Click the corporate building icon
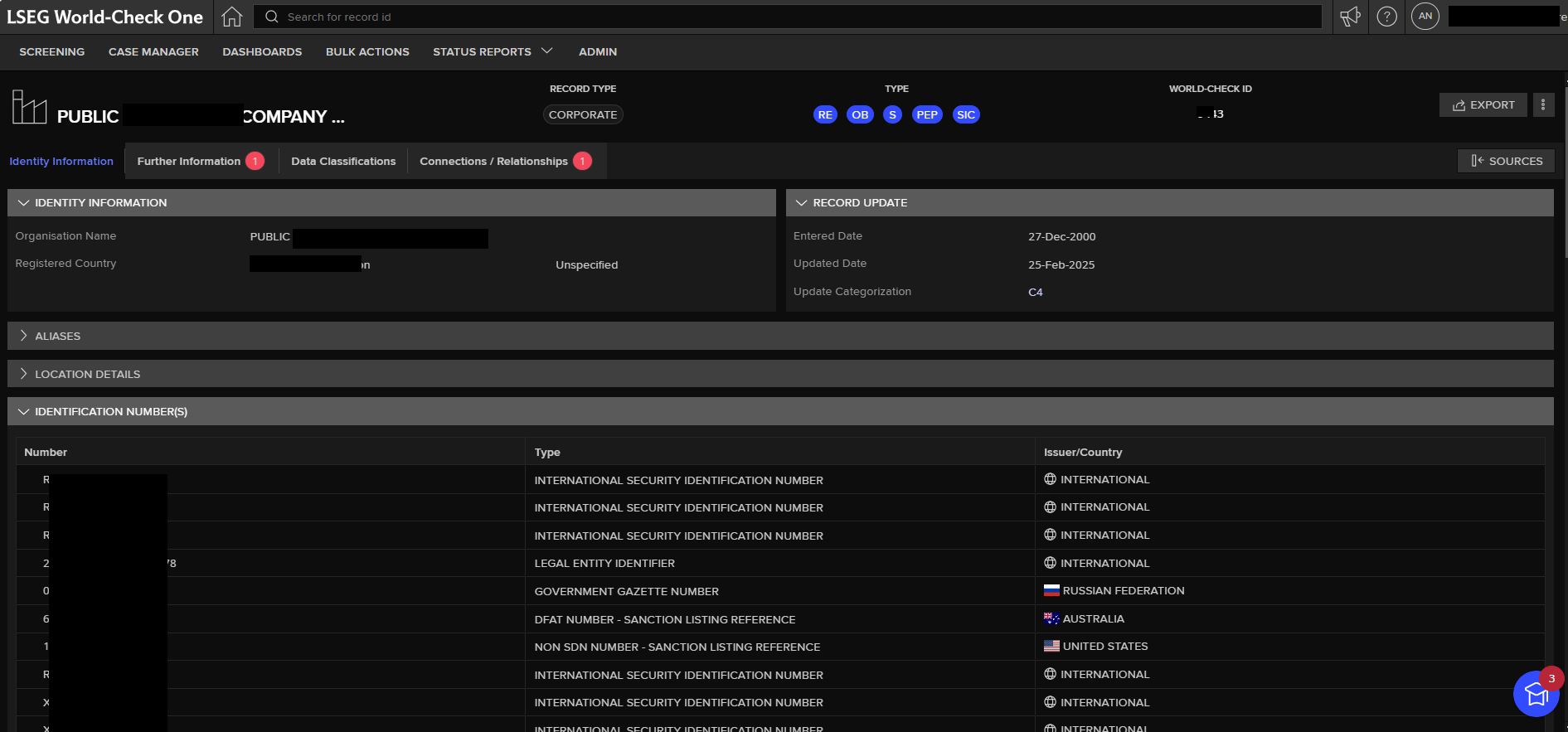This screenshot has width=1568, height=732. click(29, 107)
